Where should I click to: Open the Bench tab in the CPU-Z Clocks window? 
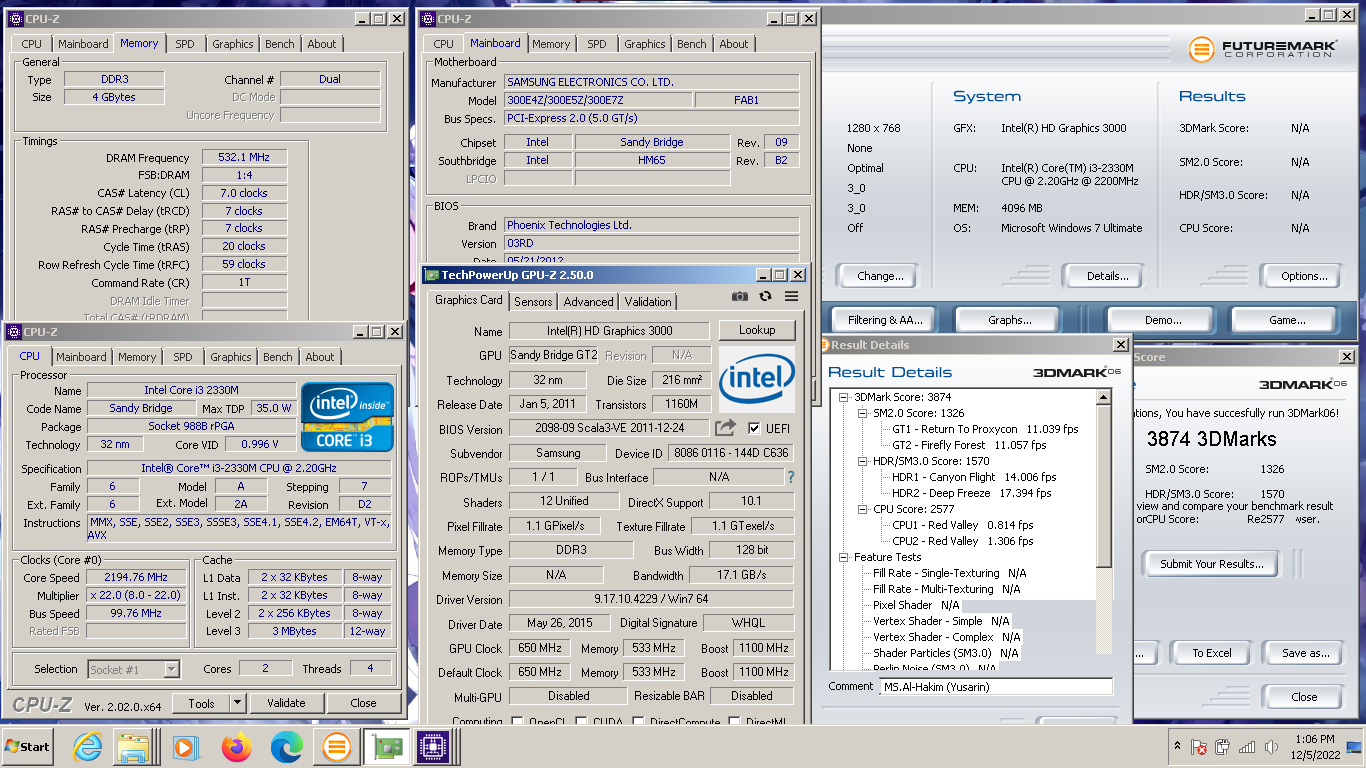point(278,357)
